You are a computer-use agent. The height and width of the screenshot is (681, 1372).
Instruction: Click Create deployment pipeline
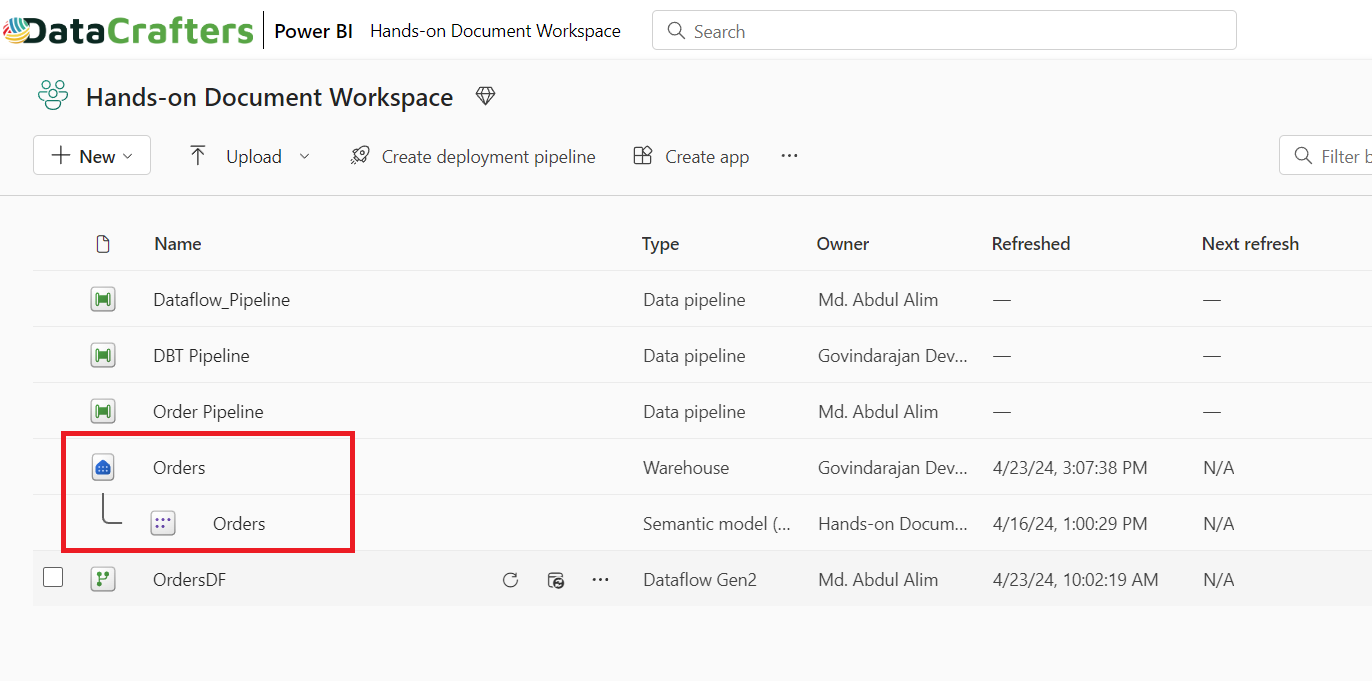[473, 156]
